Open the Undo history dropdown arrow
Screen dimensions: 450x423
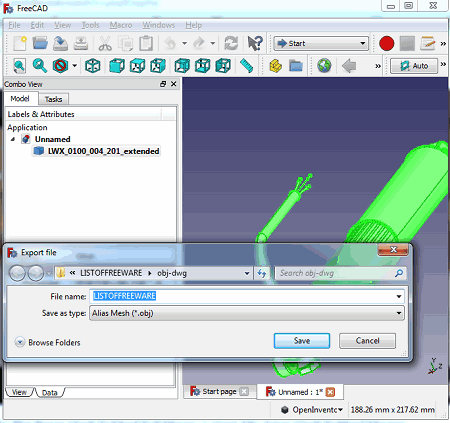click(x=184, y=44)
